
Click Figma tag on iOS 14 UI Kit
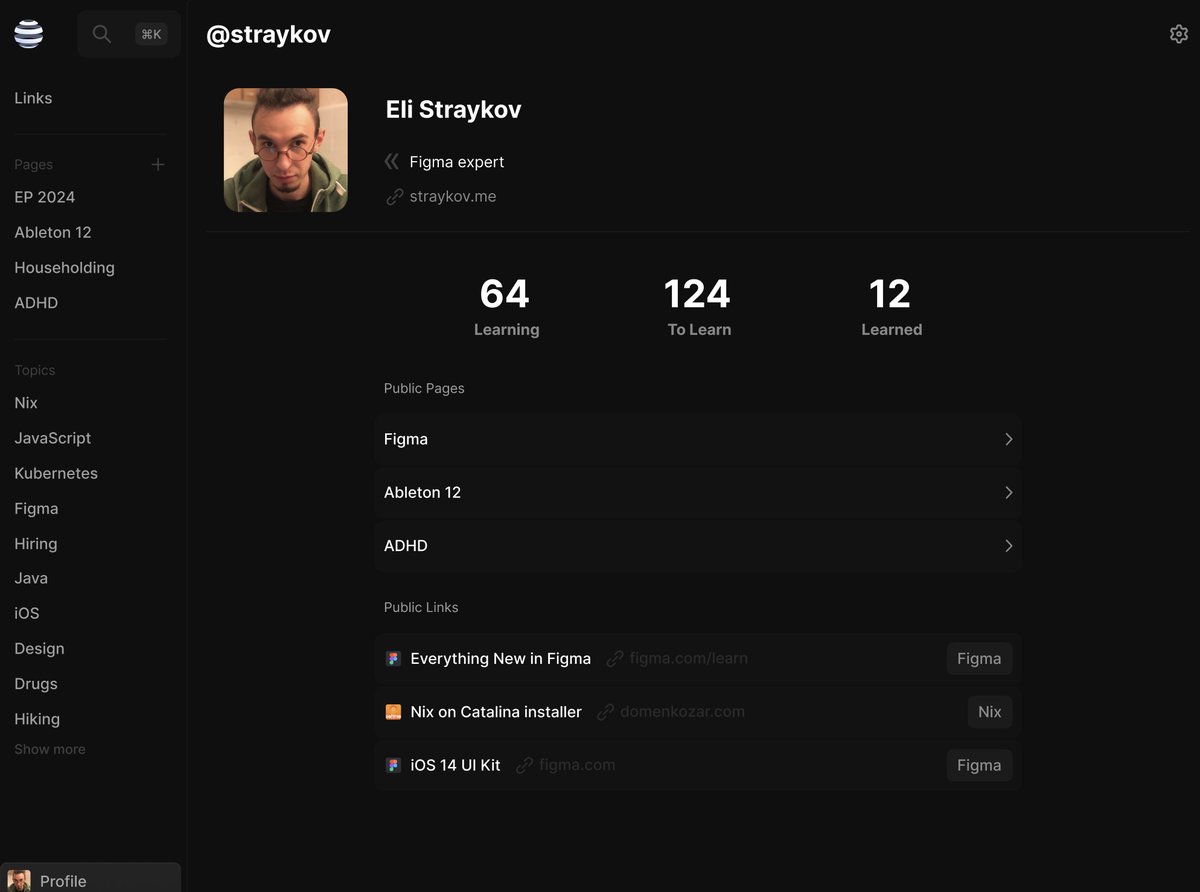[979, 765]
